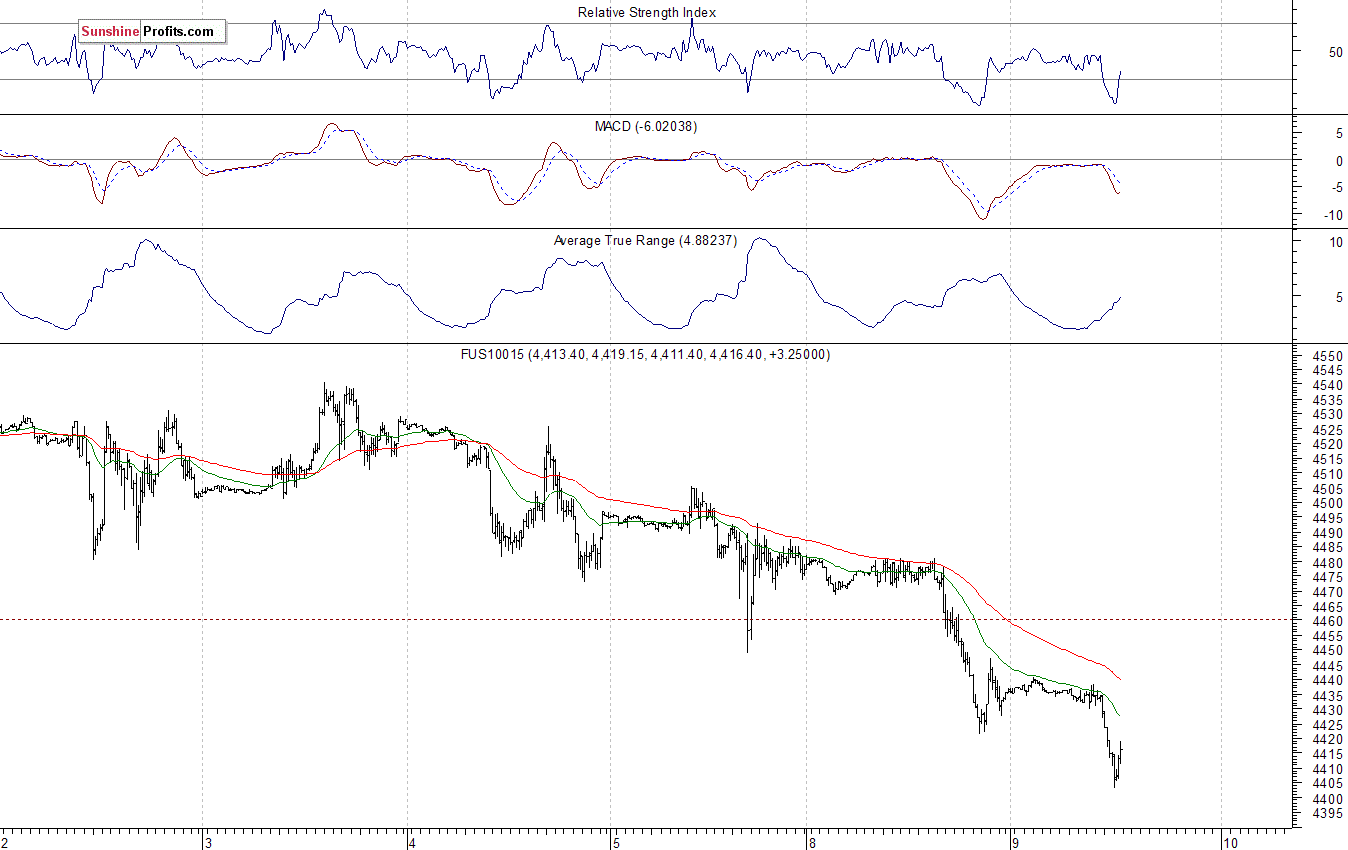Click the MACD (-6.02038) label

(646, 127)
